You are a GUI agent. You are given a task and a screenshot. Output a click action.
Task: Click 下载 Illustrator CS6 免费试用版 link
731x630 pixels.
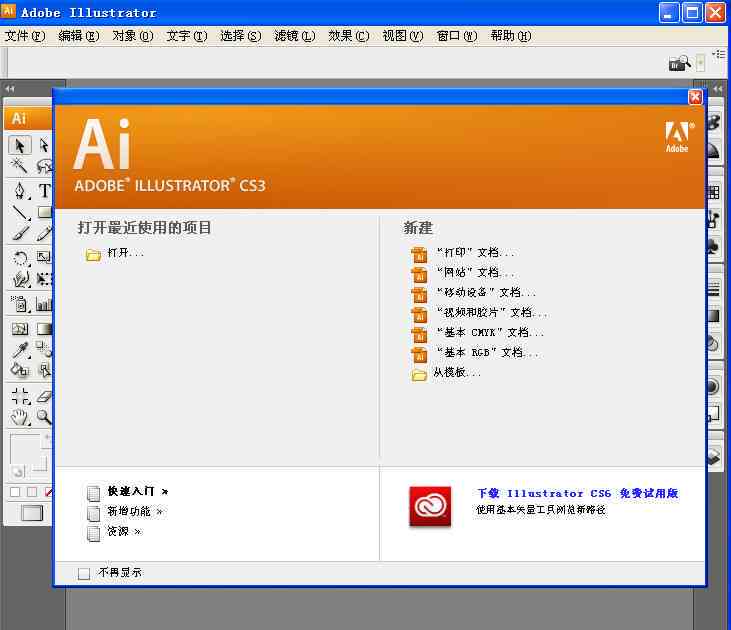point(578,493)
